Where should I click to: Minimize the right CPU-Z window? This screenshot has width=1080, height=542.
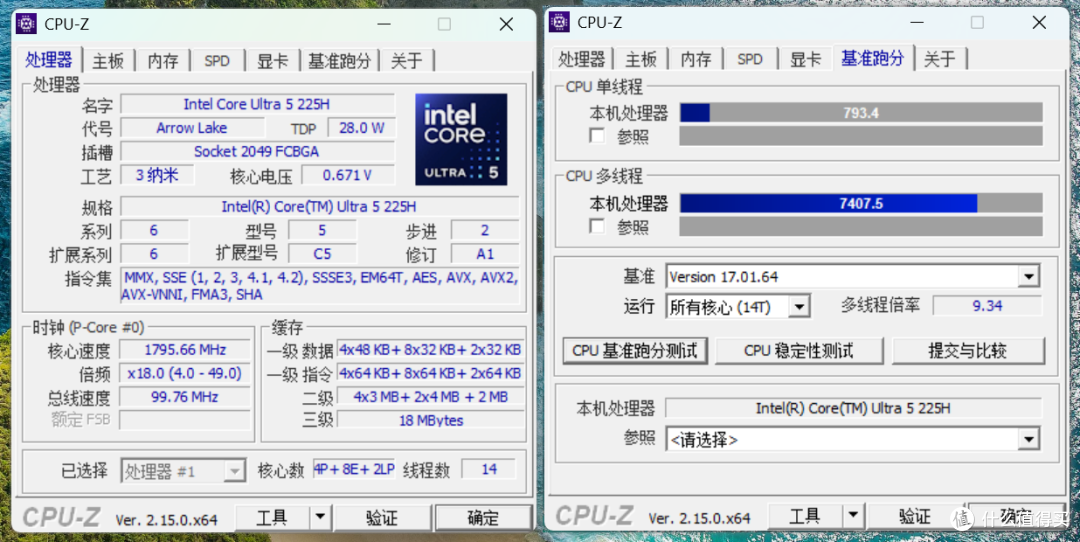click(x=917, y=23)
